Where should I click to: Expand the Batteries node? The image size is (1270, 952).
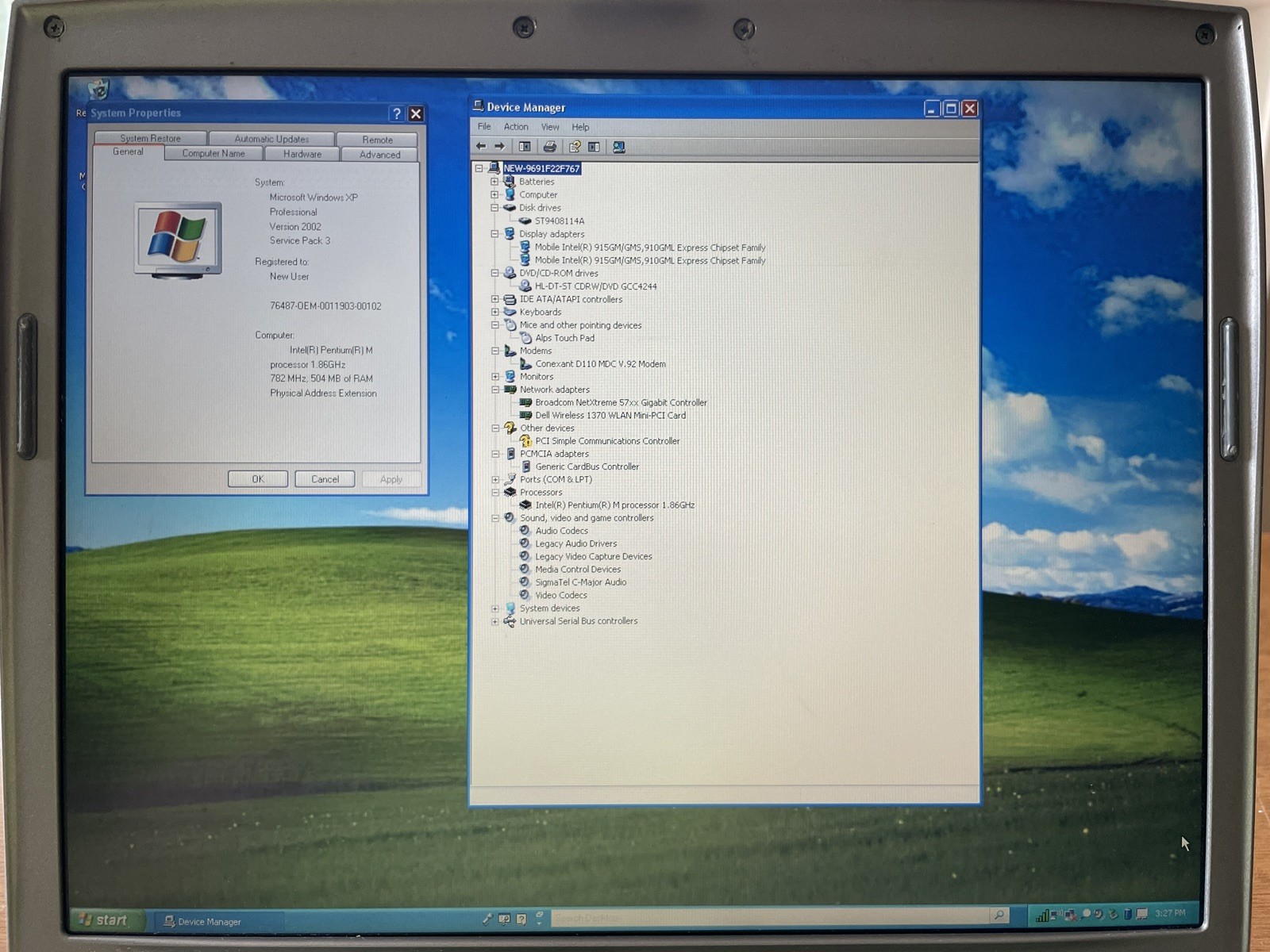[495, 182]
